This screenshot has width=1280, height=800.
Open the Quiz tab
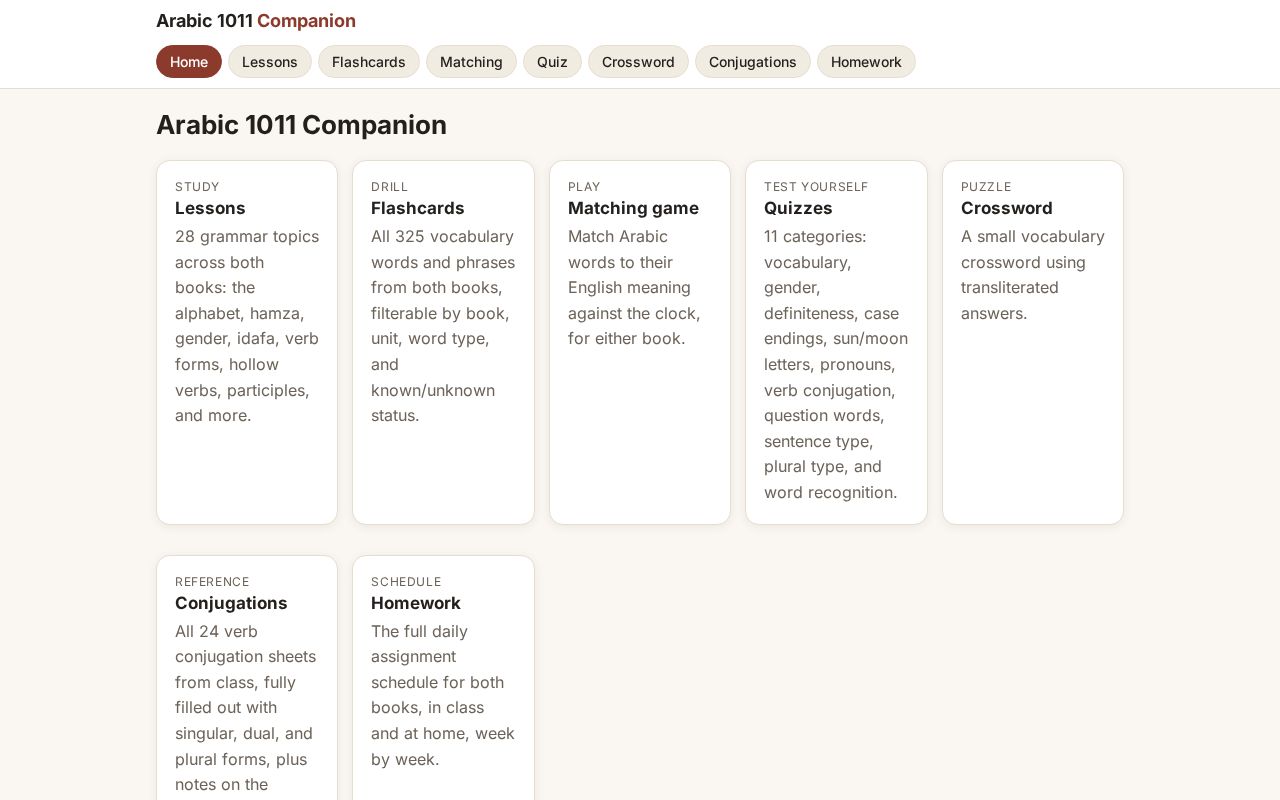coord(552,62)
